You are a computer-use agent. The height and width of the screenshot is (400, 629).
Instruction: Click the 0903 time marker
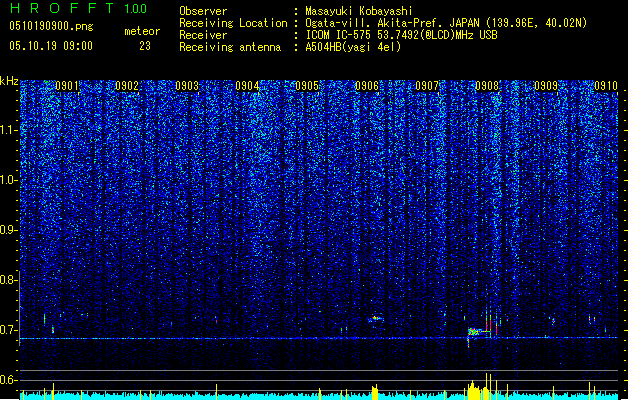click(x=187, y=86)
